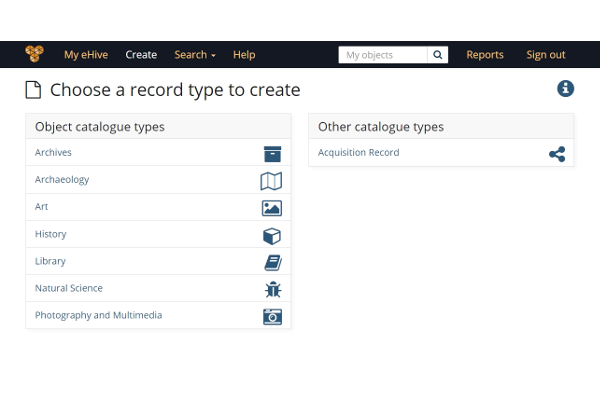Open the page info help icon
The width and height of the screenshot is (600, 400).
[566, 89]
